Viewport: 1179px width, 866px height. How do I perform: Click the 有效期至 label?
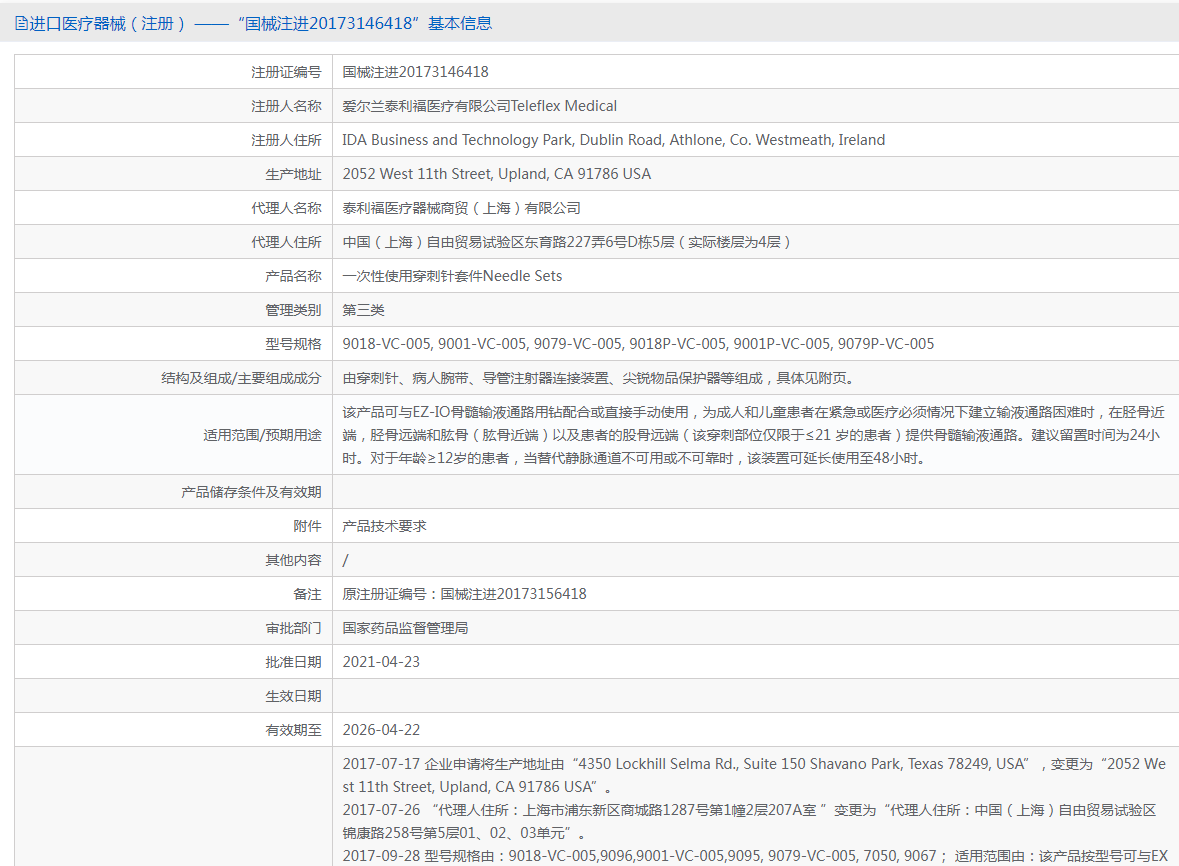pyautogui.click(x=293, y=730)
